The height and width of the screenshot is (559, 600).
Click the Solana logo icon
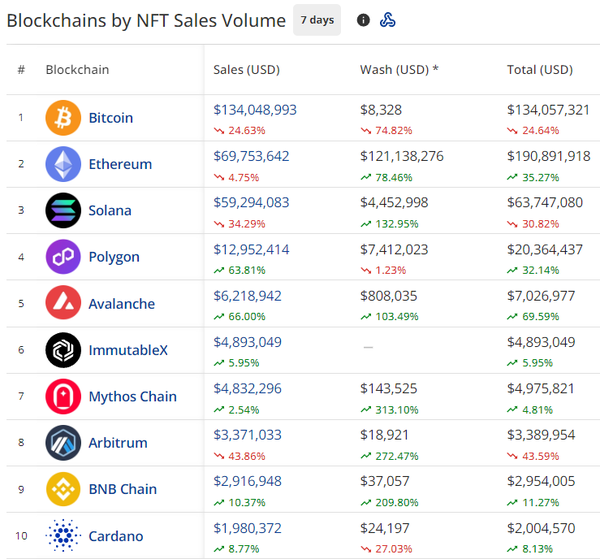coord(63,210)
